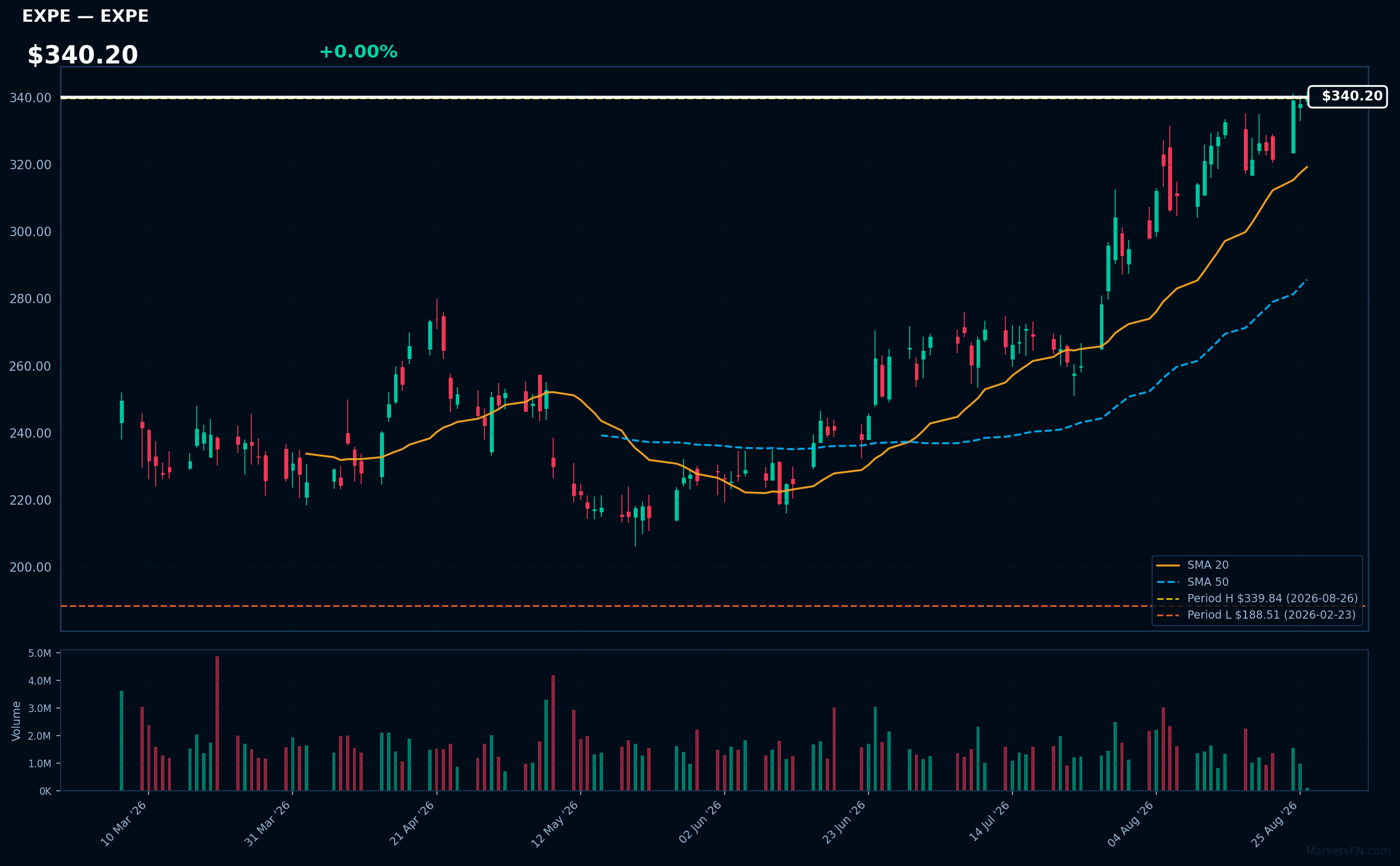Click the 0K volume axis label
Screen dimensions: 1400x866
(x=45, y=791)
